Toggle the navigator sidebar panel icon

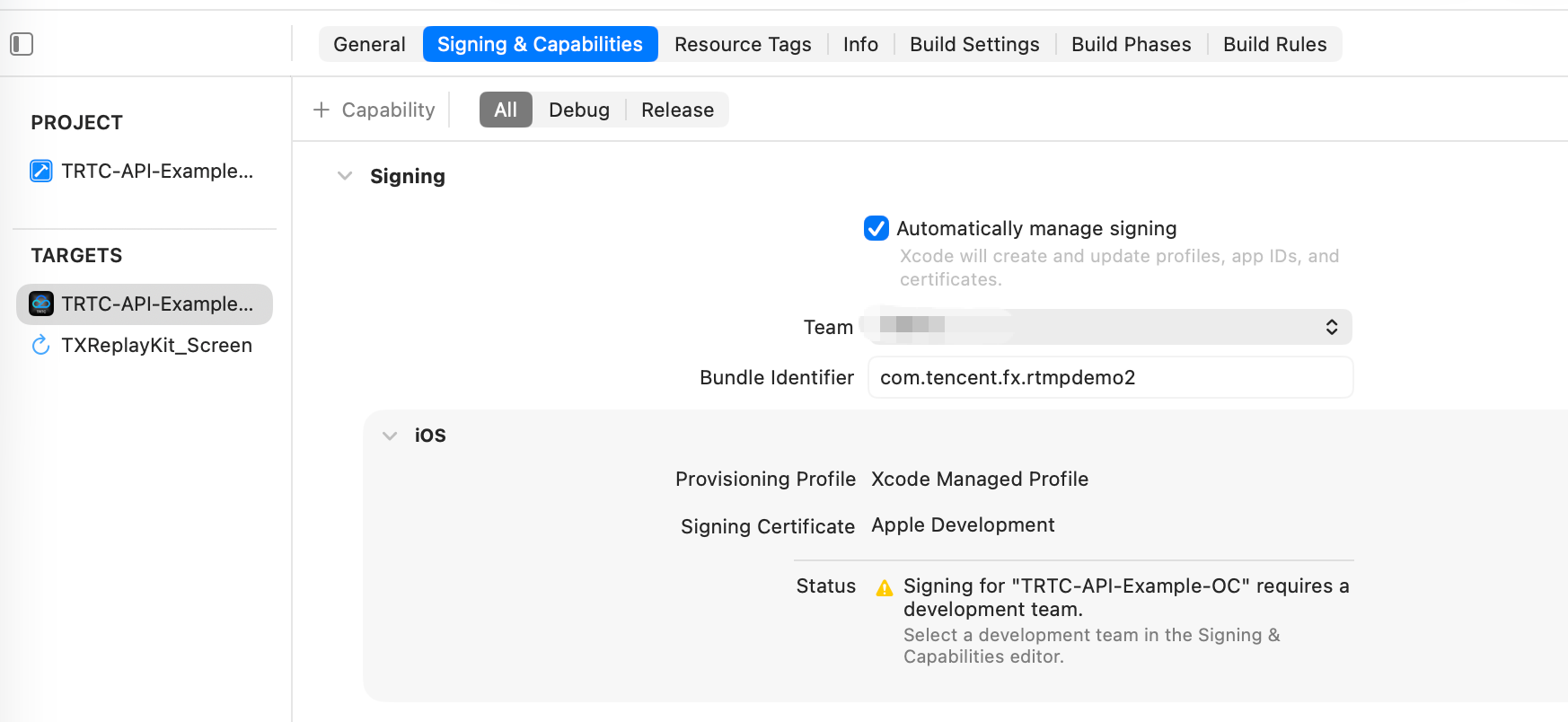tap(22, 44)
